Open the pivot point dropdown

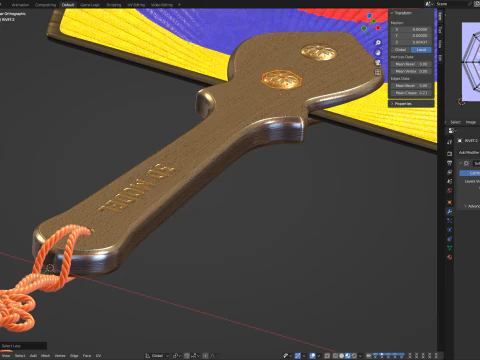click(x=177, y=356)
